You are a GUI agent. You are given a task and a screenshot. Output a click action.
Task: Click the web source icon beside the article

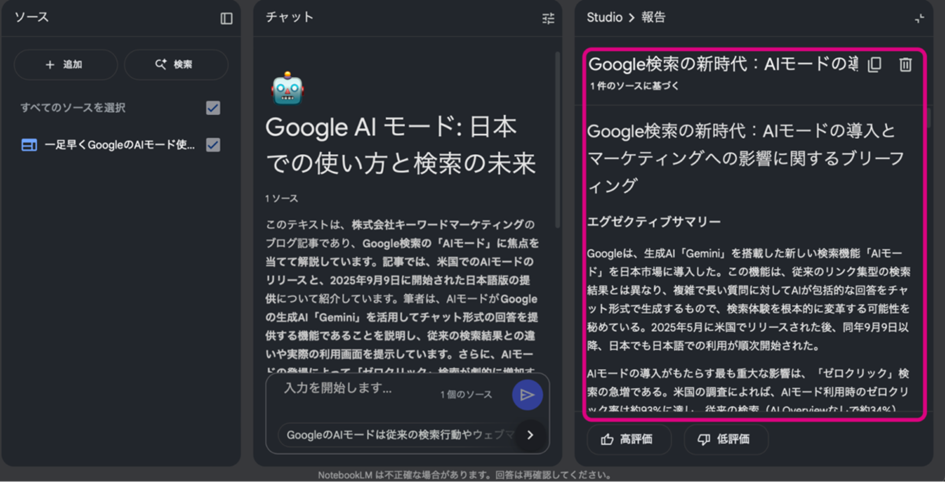pos(29,145)
